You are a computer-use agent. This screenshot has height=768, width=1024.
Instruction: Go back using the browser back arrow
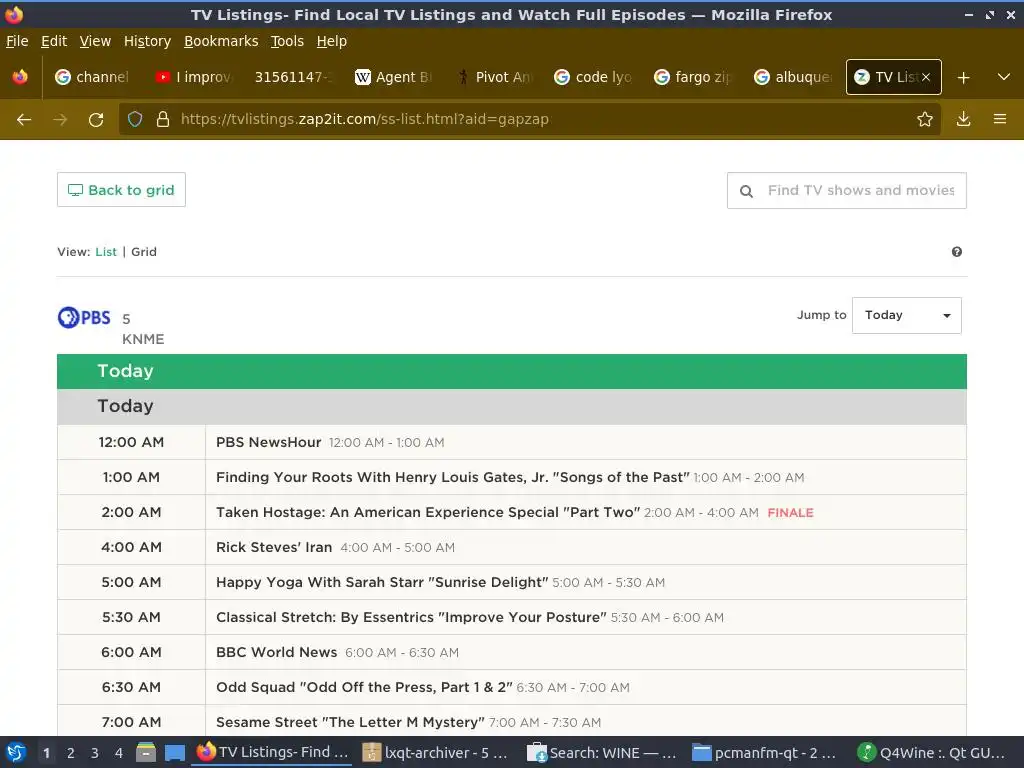coord(24,120)
